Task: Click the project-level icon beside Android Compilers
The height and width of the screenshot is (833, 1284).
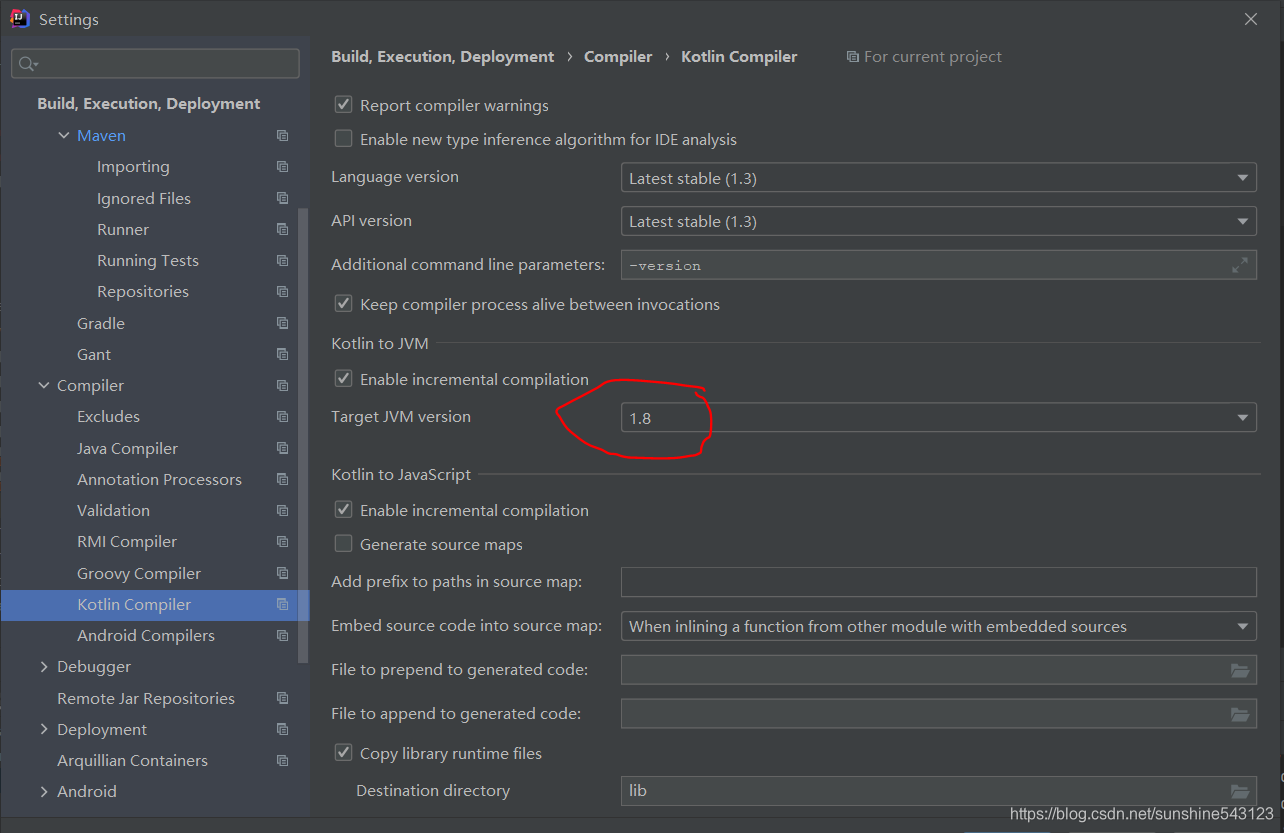Action: (283, 636)
